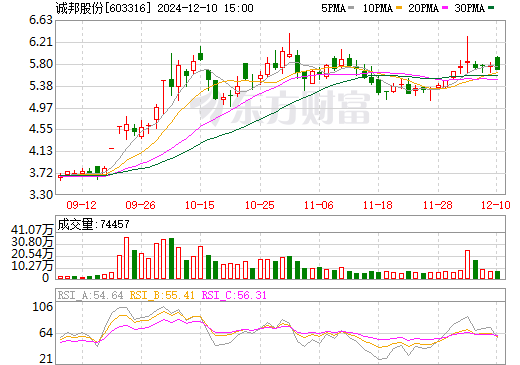The height and width of the screenshot is (365, 520).
Task: Click the 6.63 price axis label
Action: [41, 20]
